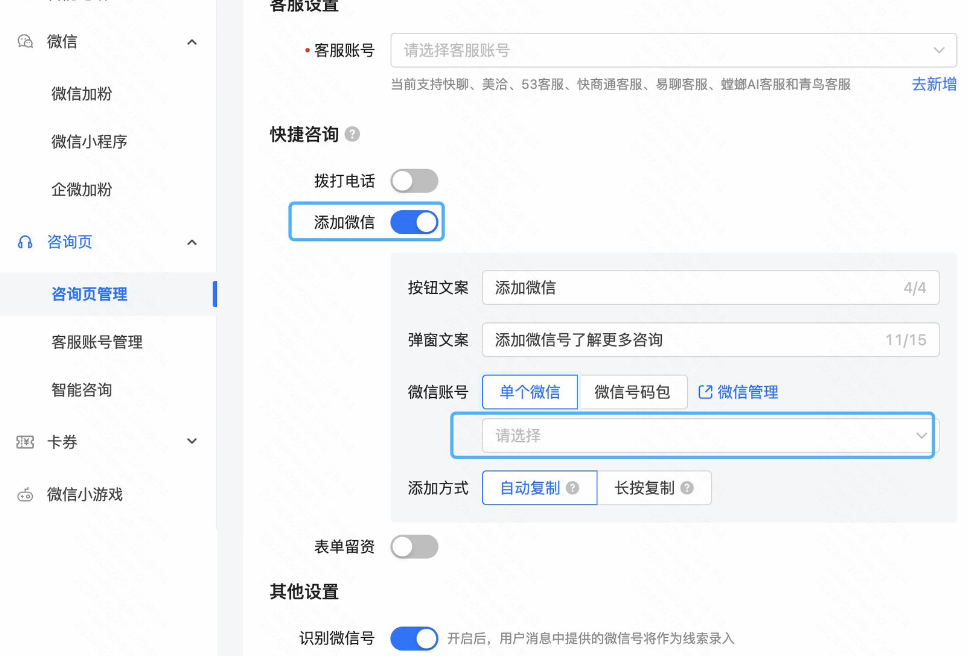The width and height of the screenshot is (968, 656).
Task: Select the gamepad icon beside 微信小游戏
Action: 23,494
